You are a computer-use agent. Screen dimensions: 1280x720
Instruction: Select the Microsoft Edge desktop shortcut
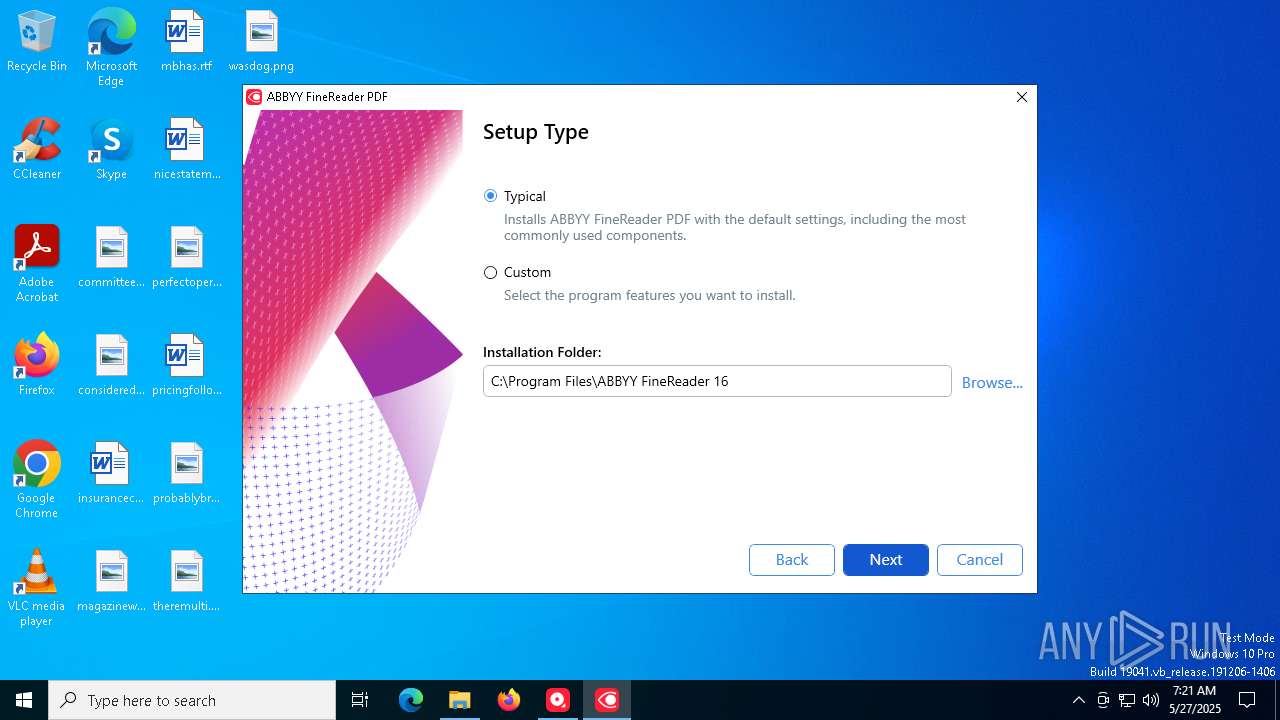[111, 47]
